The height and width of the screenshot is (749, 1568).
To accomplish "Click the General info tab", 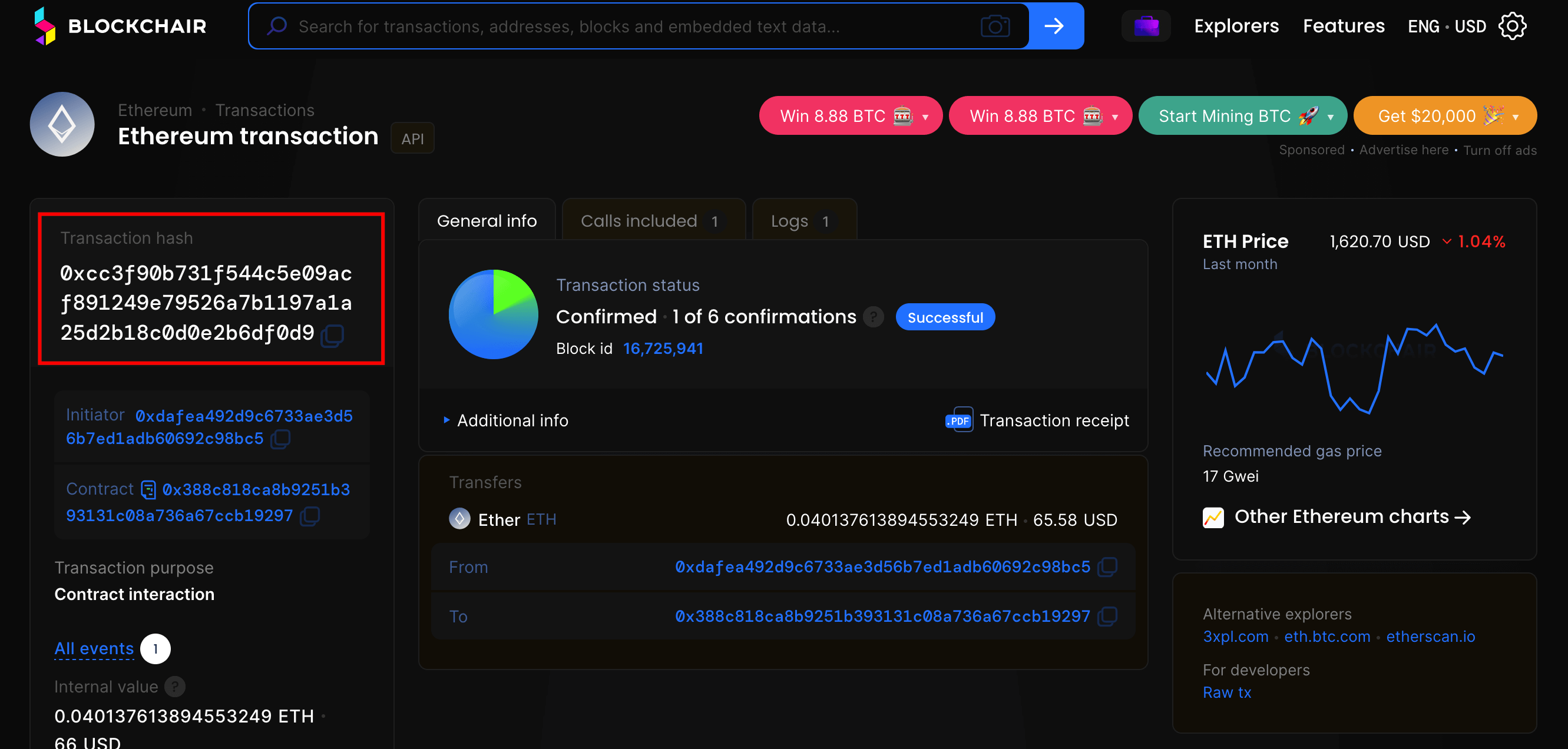I will click(x=486, y=220).
